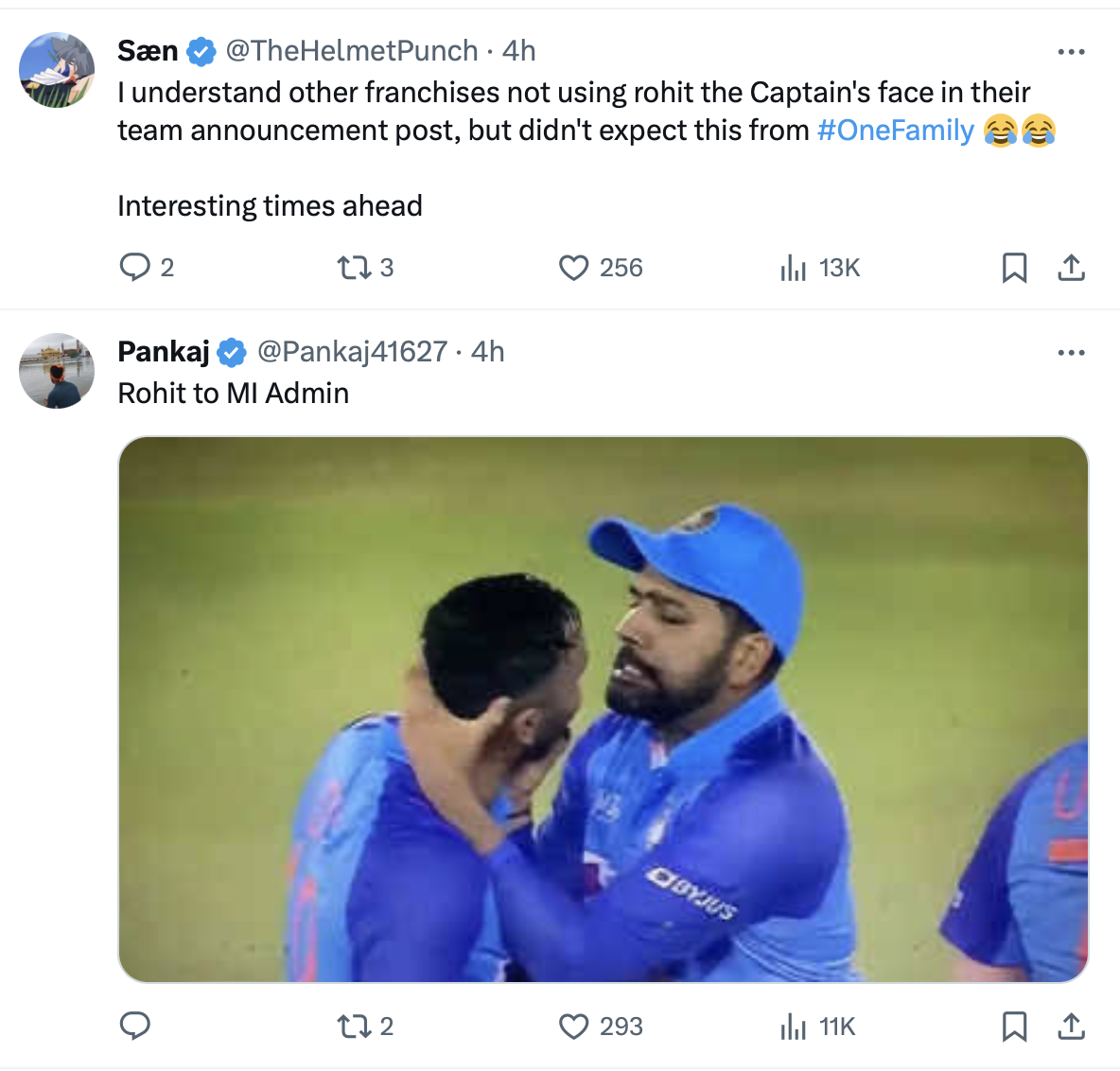1120x1071 pixels.
Task: Open Sæn's profile avatar
Action: click(x=57, y=70)
